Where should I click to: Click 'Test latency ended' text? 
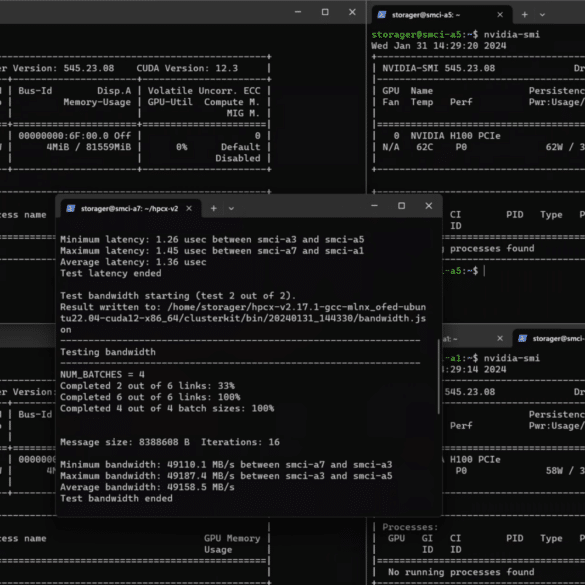(x=111, y=273)
